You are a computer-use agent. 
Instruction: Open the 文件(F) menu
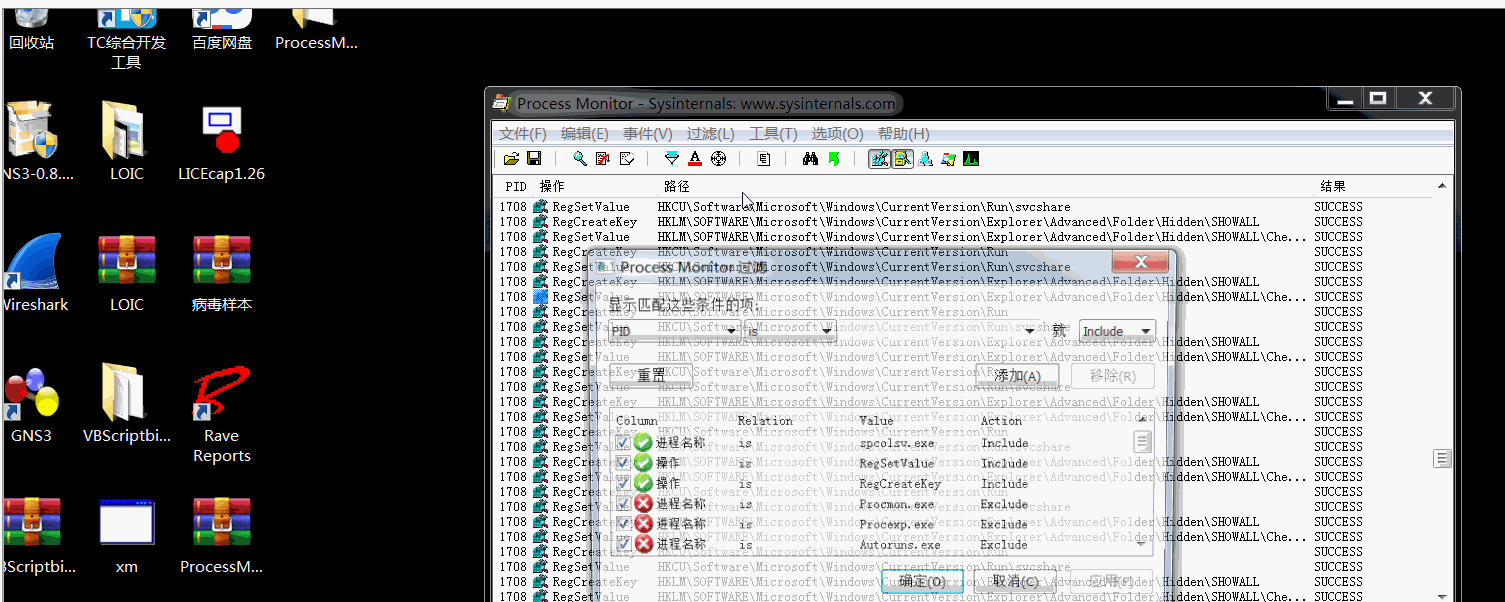click(523, 134)
